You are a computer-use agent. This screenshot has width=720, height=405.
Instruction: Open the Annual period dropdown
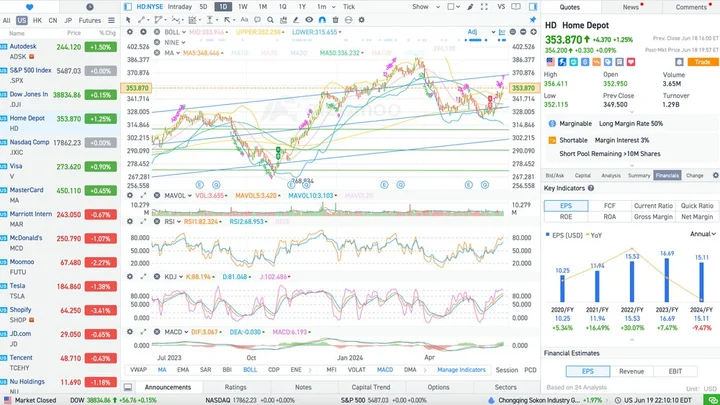pos(702,234)
